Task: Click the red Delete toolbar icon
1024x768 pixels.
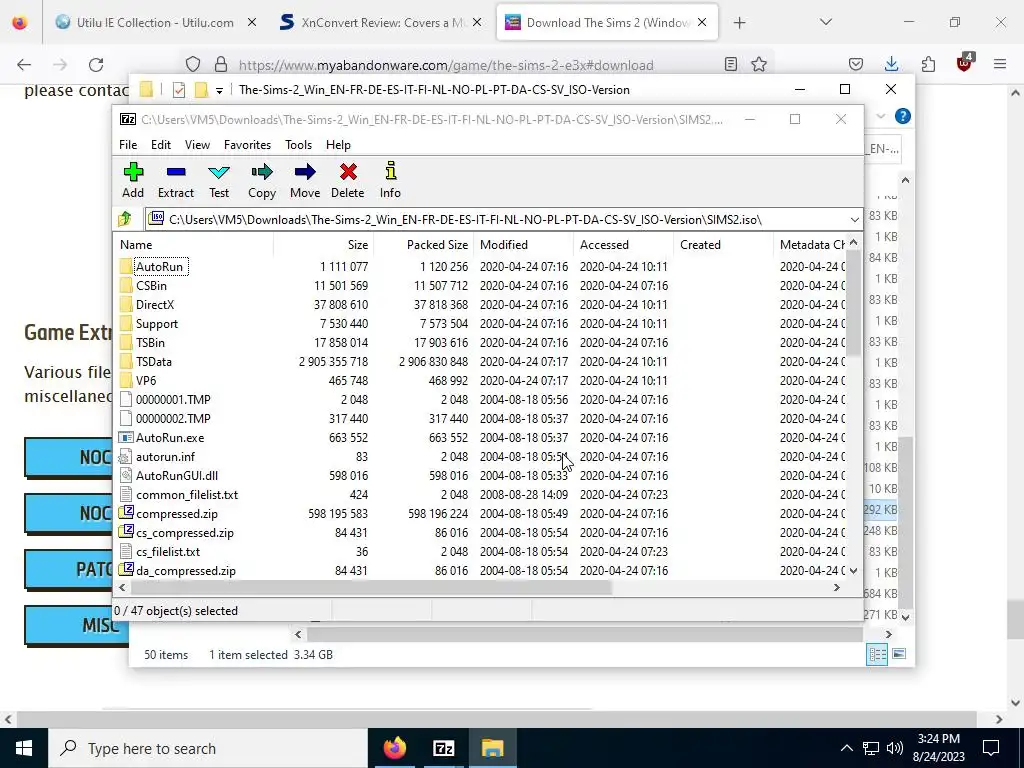Action: pos(347,180)
